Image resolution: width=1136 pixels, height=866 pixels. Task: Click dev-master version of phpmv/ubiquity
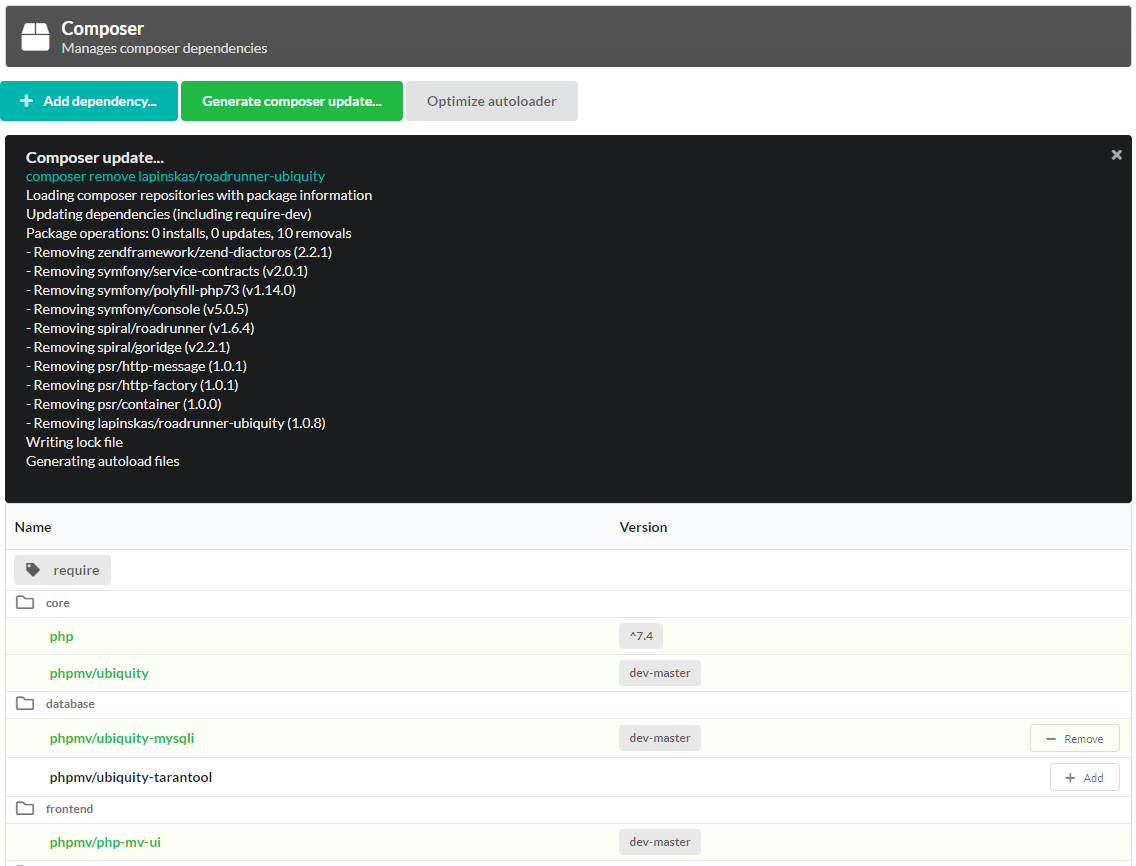pos(660,673)
